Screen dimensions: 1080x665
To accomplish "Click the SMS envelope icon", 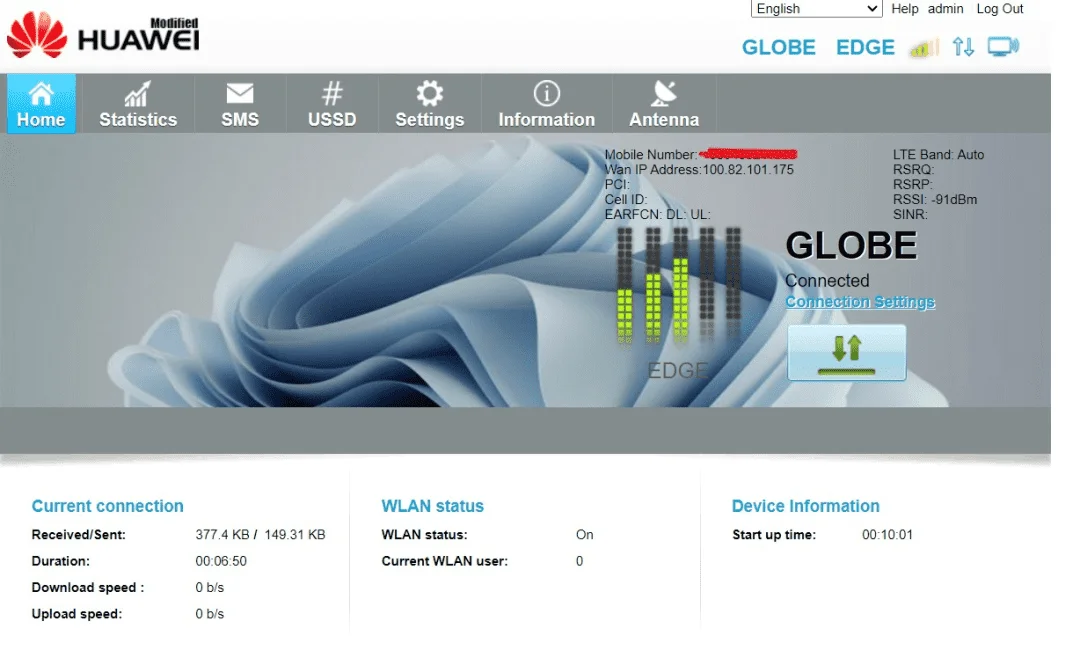I will [x=240, y=93].
